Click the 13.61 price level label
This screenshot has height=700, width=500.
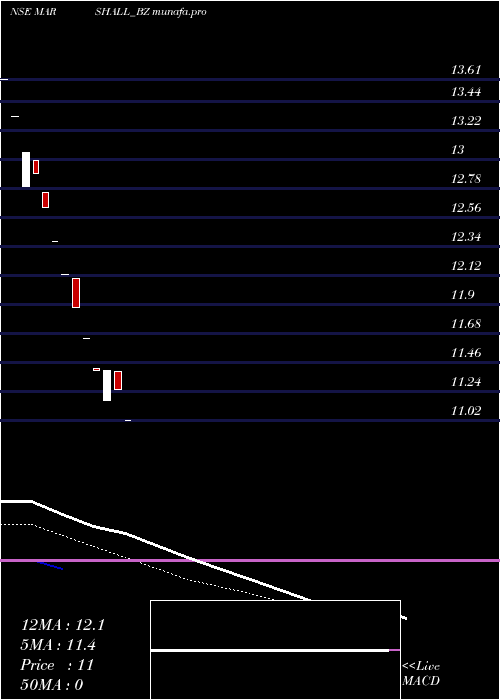coord(466,70)
